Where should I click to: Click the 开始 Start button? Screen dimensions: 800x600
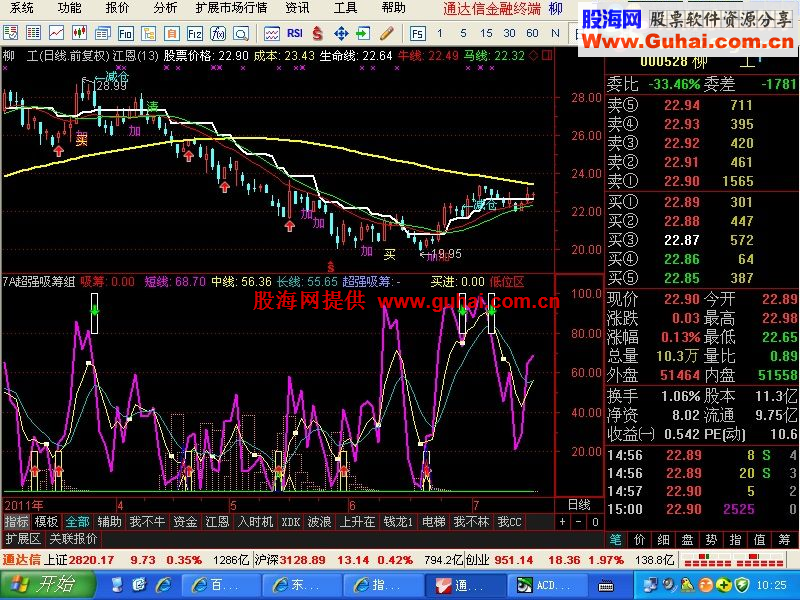pos(47,584)
